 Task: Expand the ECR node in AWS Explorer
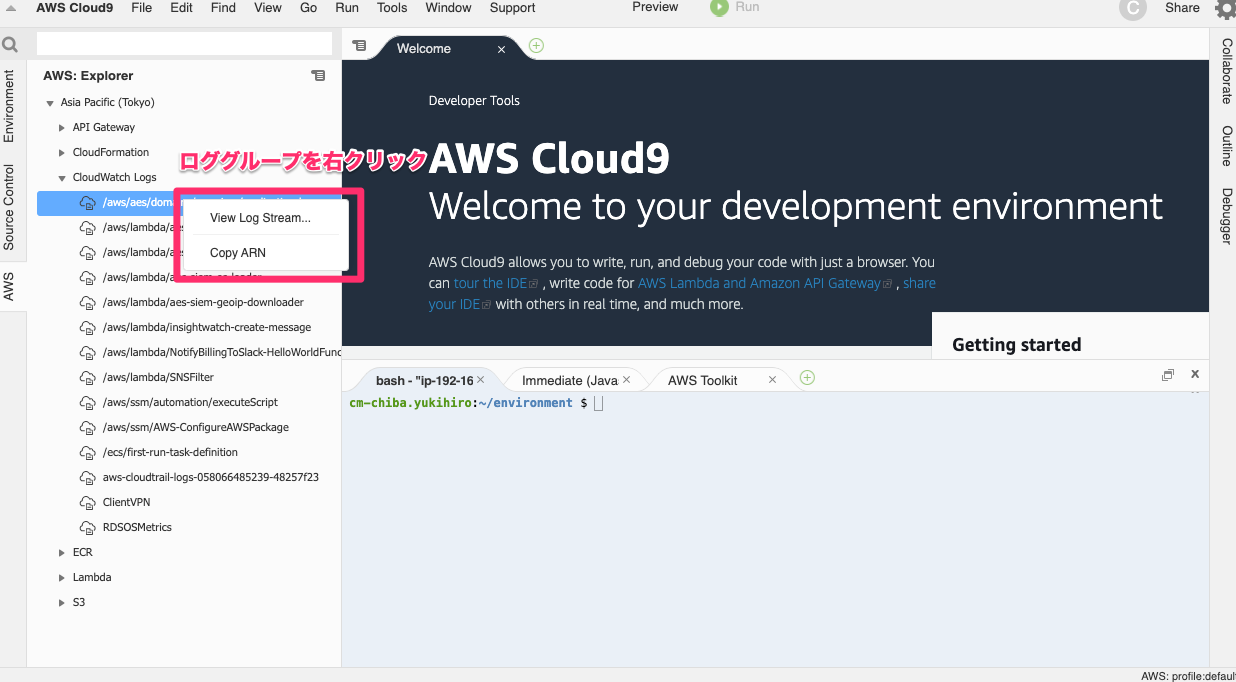(62, 552)
